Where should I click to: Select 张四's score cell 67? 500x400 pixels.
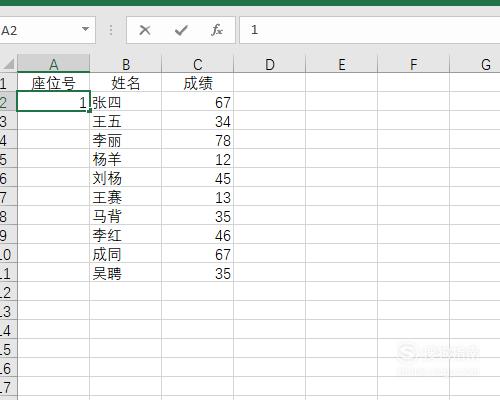click(x=198, y=101)
